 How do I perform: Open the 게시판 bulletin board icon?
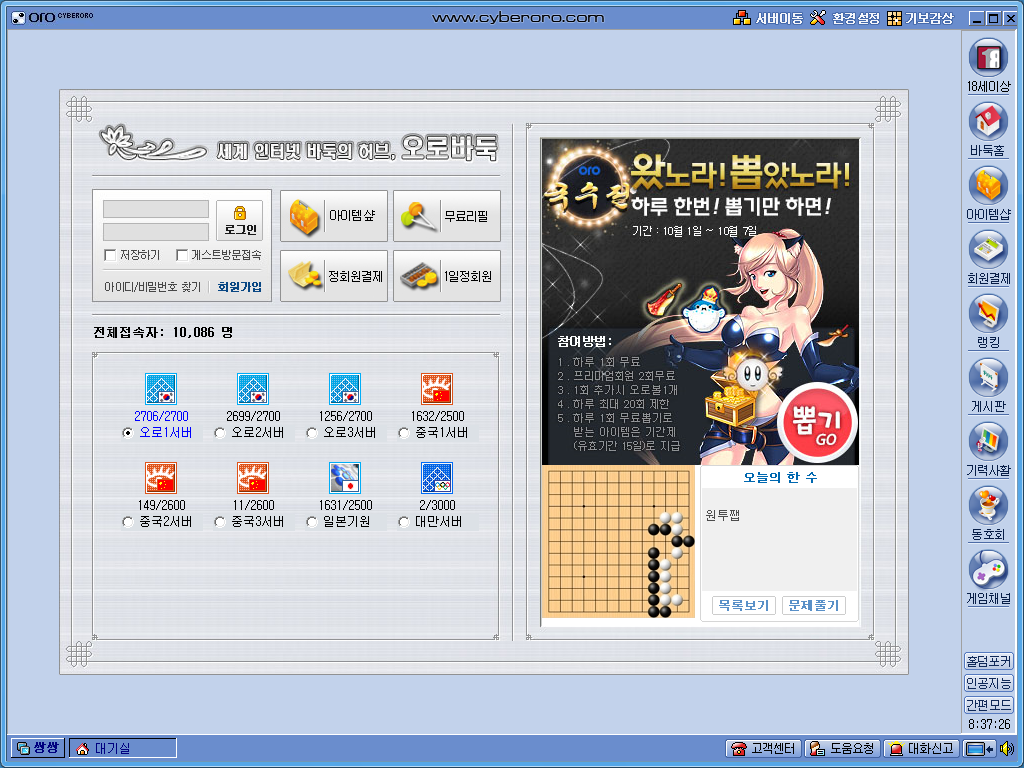click(x=987, y=377)
